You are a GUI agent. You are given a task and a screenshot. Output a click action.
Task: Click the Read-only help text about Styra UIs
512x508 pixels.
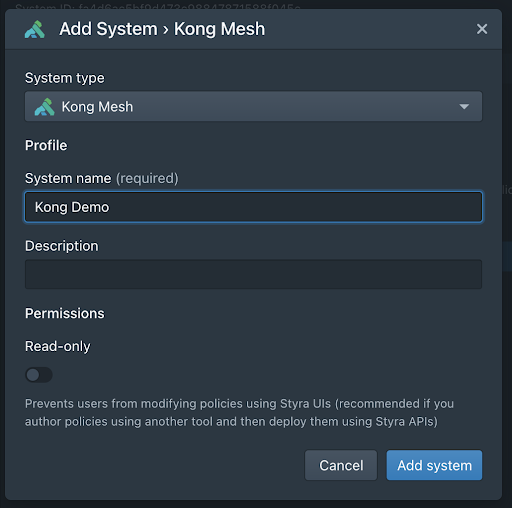(239, 413)
